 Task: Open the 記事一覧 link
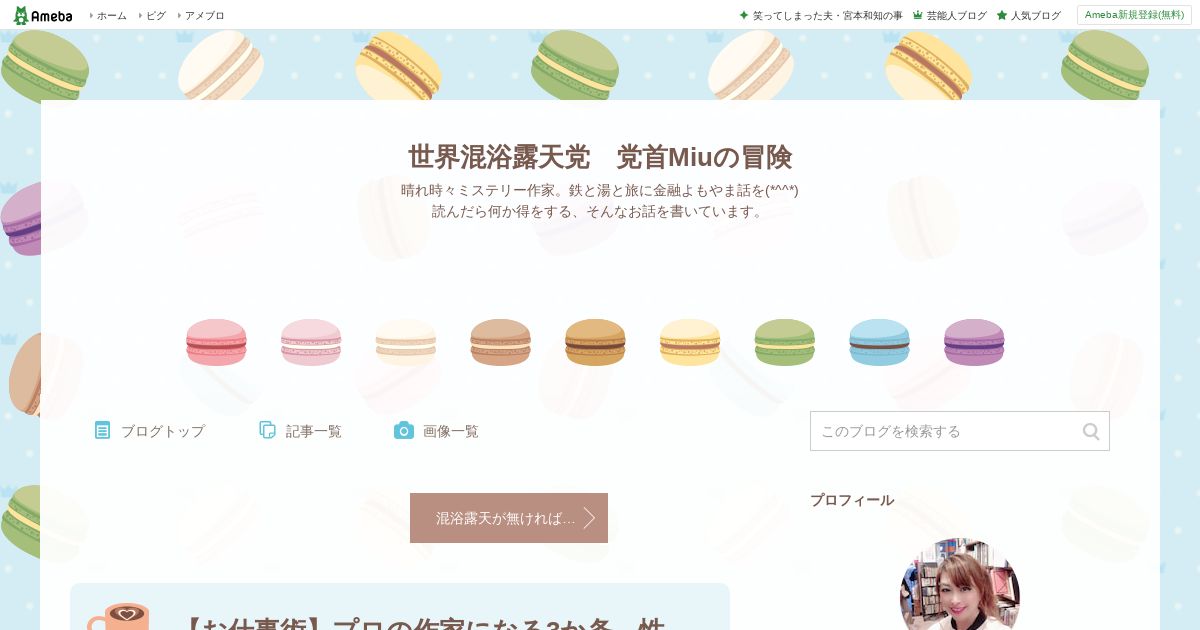point(314,431)
